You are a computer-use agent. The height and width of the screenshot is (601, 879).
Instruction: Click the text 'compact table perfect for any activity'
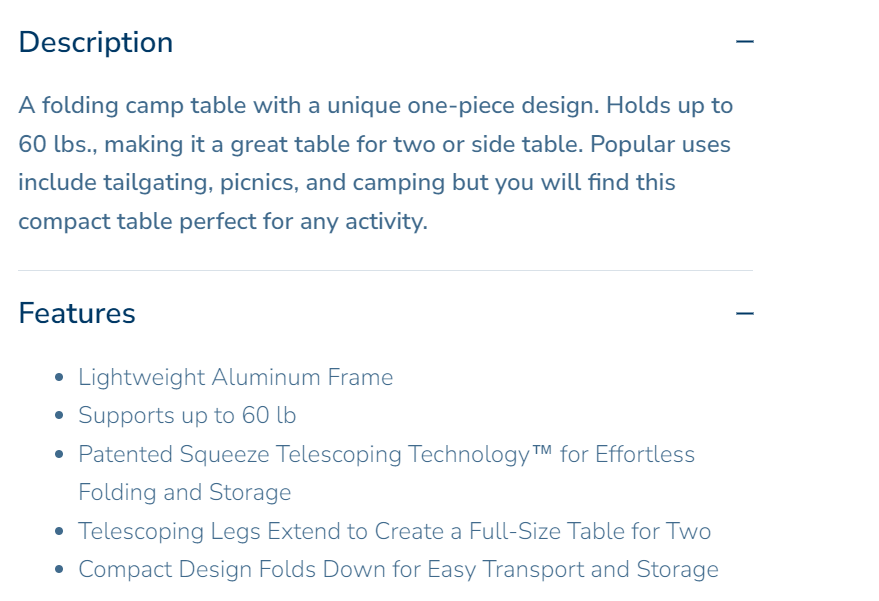point(222,221)
